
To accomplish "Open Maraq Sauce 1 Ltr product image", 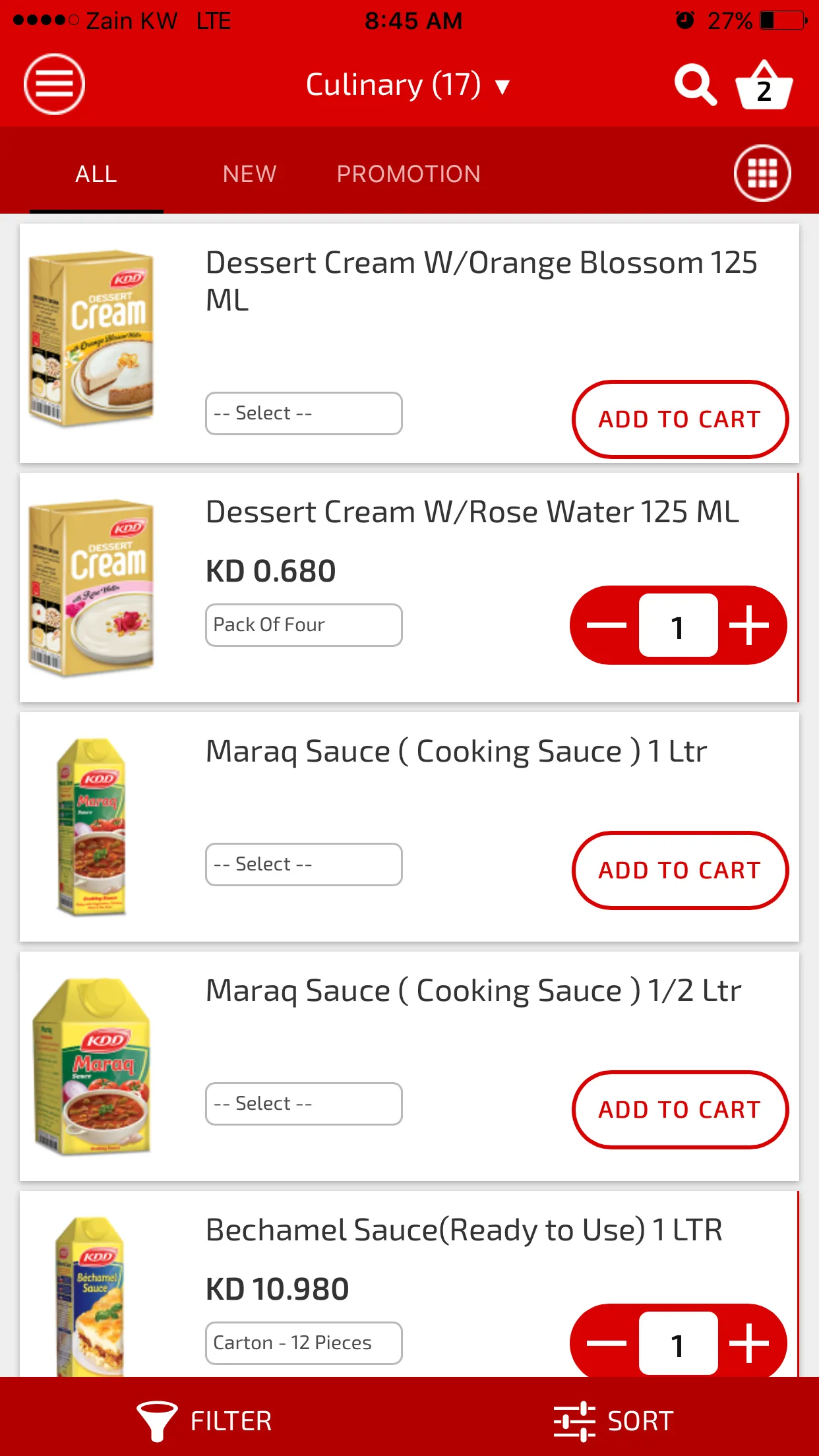I will point(92,826).
